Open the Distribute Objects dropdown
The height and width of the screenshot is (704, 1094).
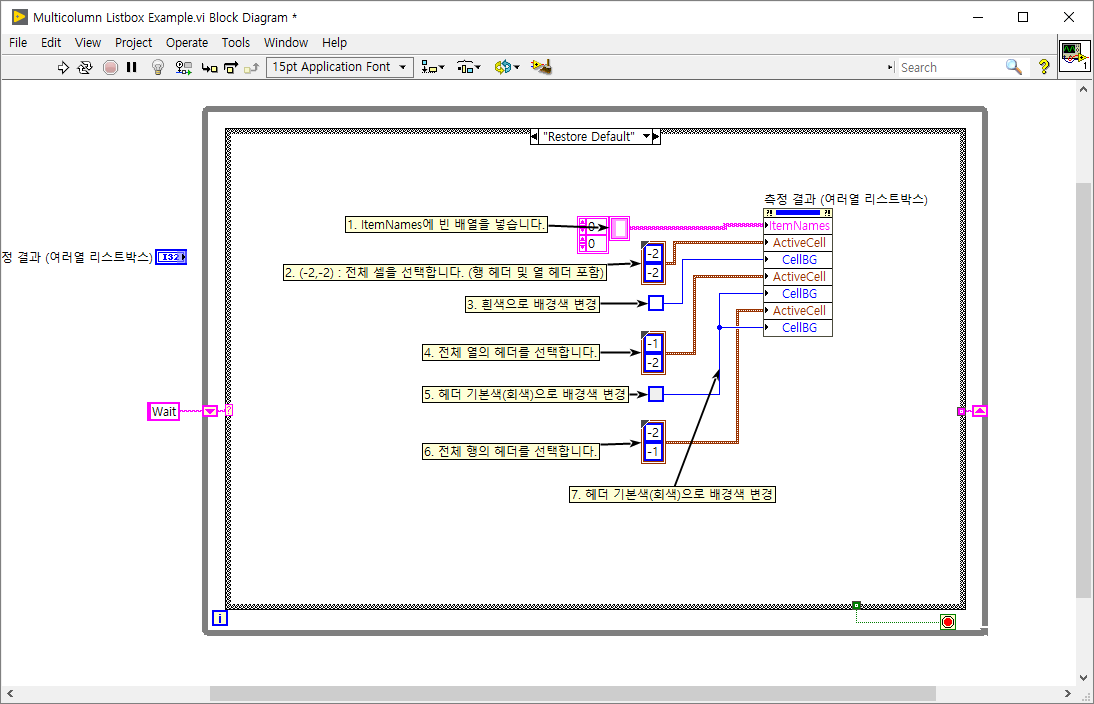[x=469, y=67]
